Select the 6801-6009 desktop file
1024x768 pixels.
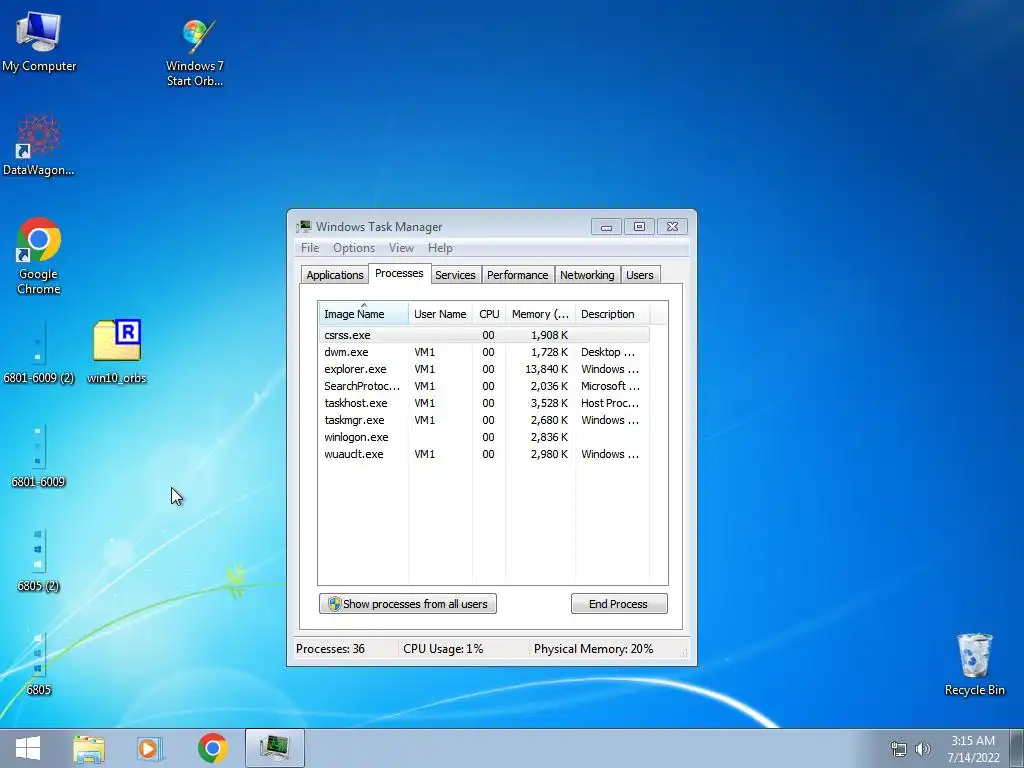(x=39, y=456)
